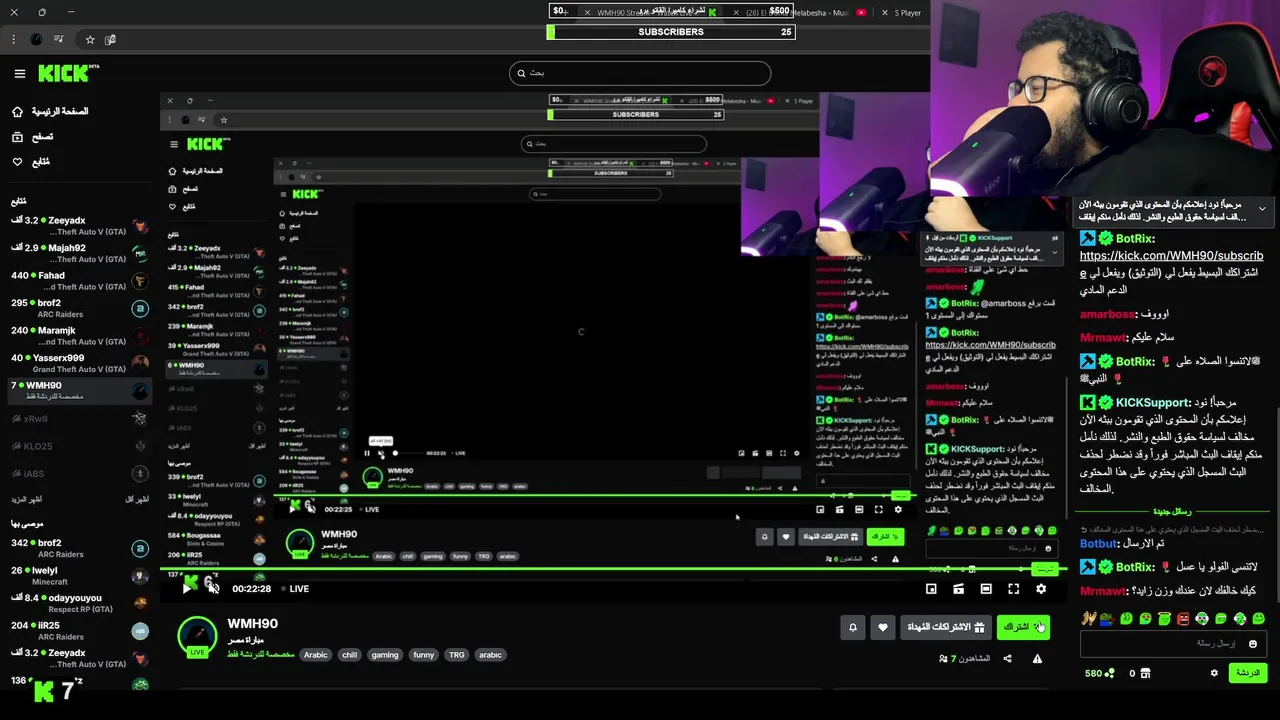Report the stream with warning icon

tap(1037, 658)
